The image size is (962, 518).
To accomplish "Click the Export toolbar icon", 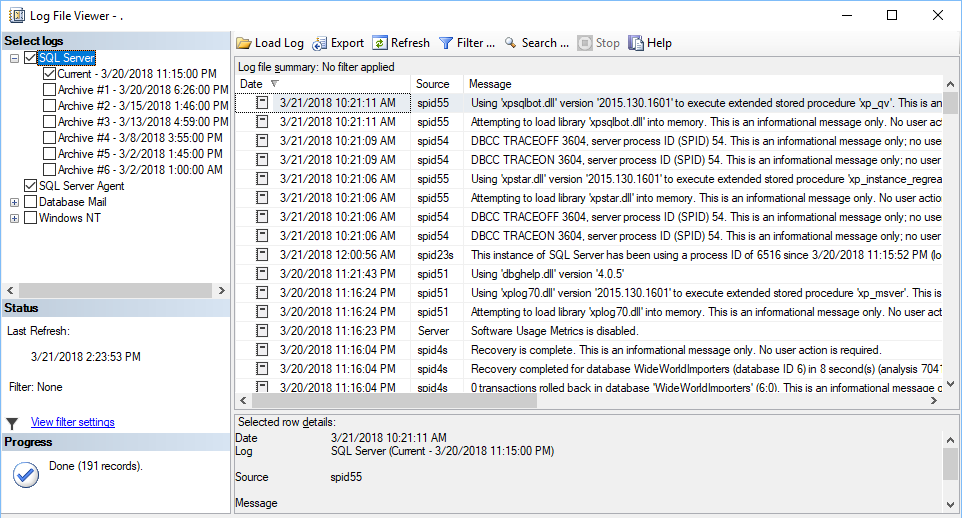I will tap(320, 43).
